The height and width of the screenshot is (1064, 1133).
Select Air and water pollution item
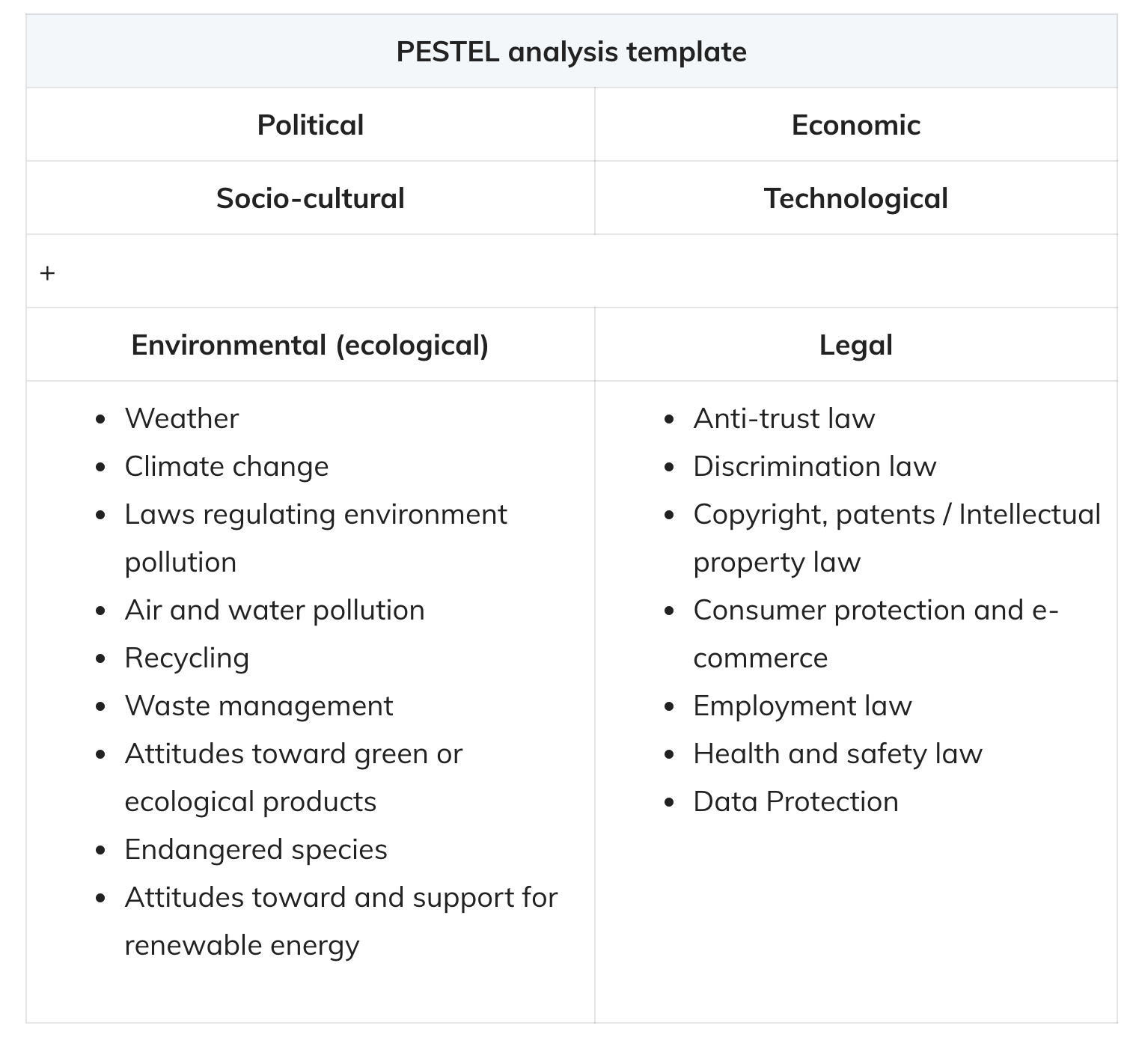tap(275, 610)
